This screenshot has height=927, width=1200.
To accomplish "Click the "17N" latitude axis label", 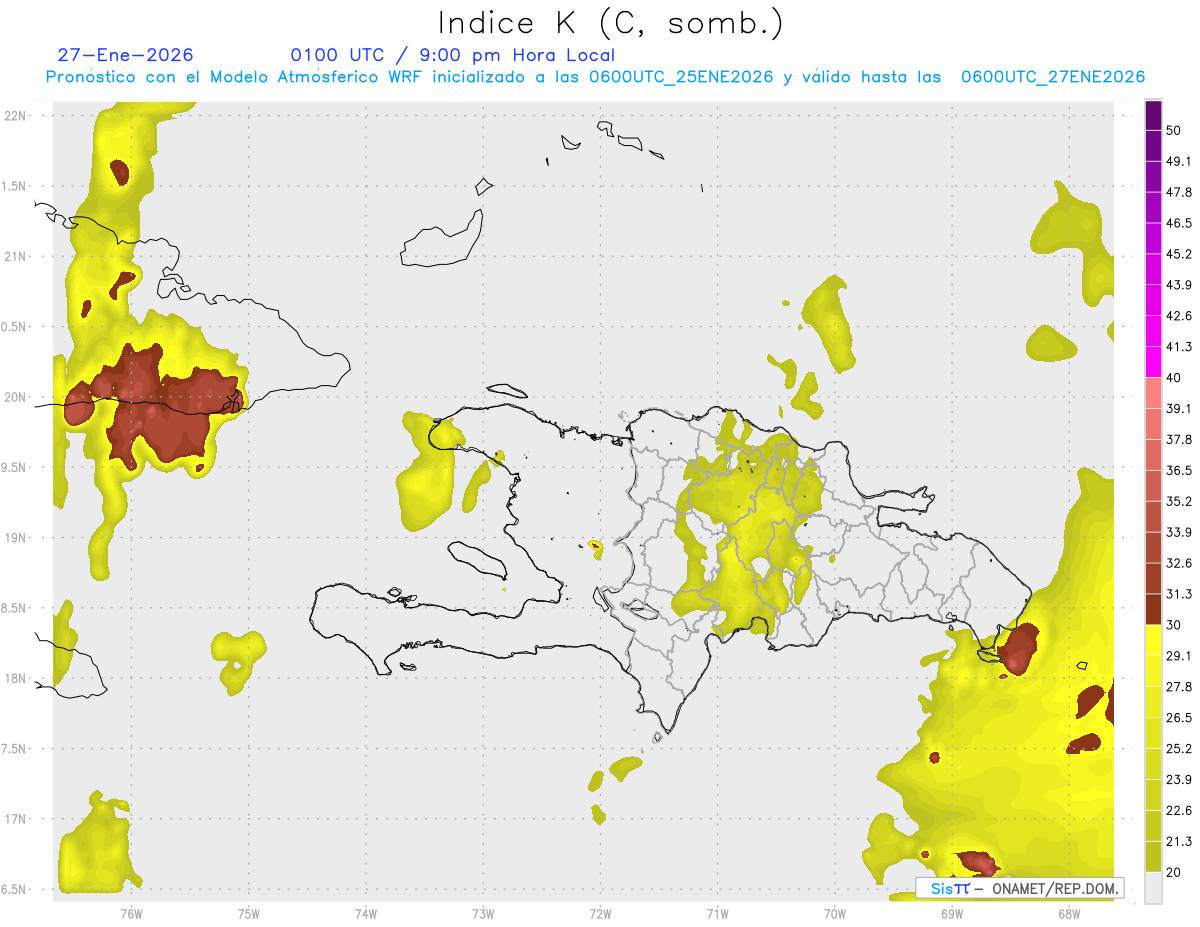I will [15, 819].
